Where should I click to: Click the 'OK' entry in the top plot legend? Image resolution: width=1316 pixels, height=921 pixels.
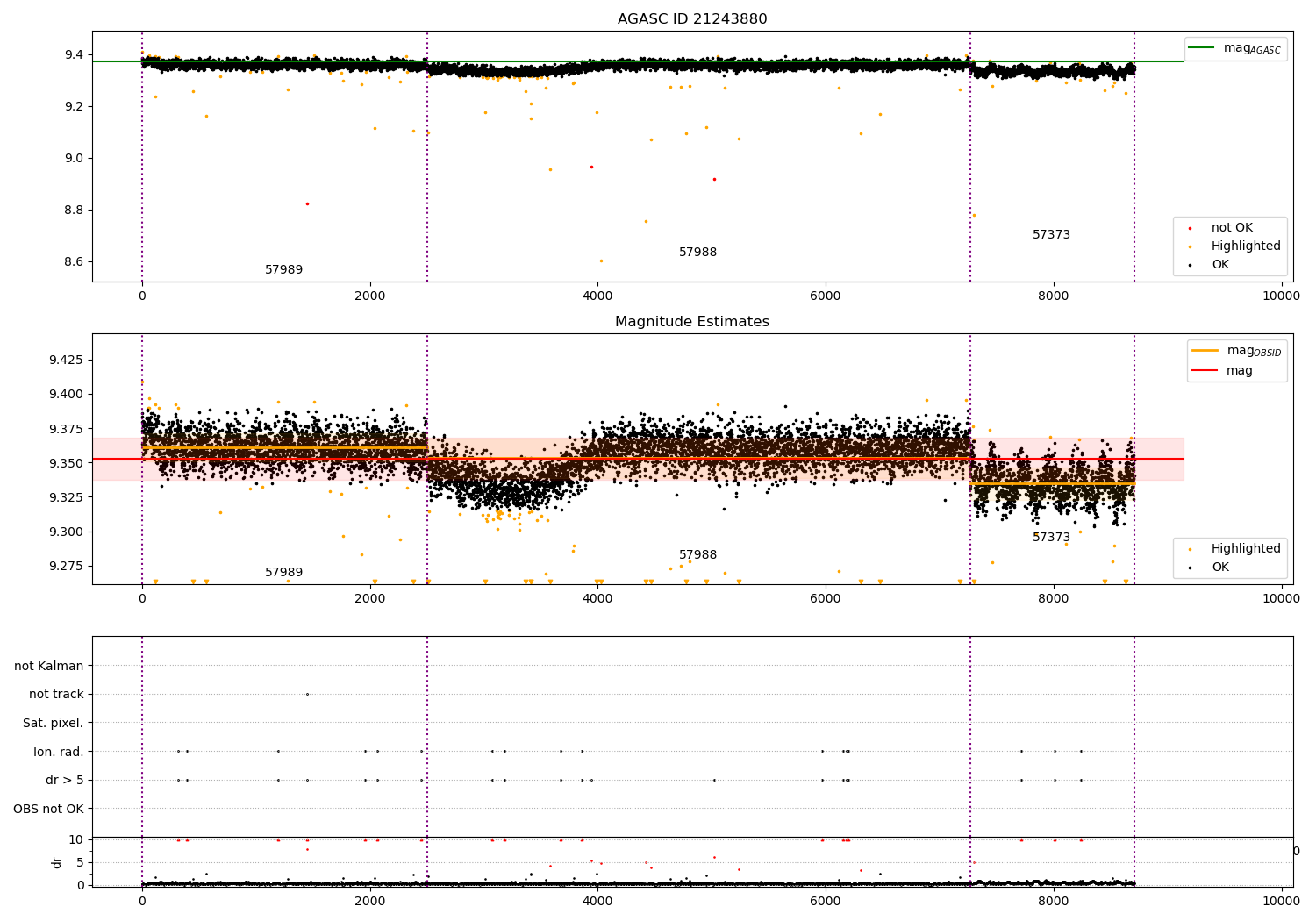[1220, 265]
